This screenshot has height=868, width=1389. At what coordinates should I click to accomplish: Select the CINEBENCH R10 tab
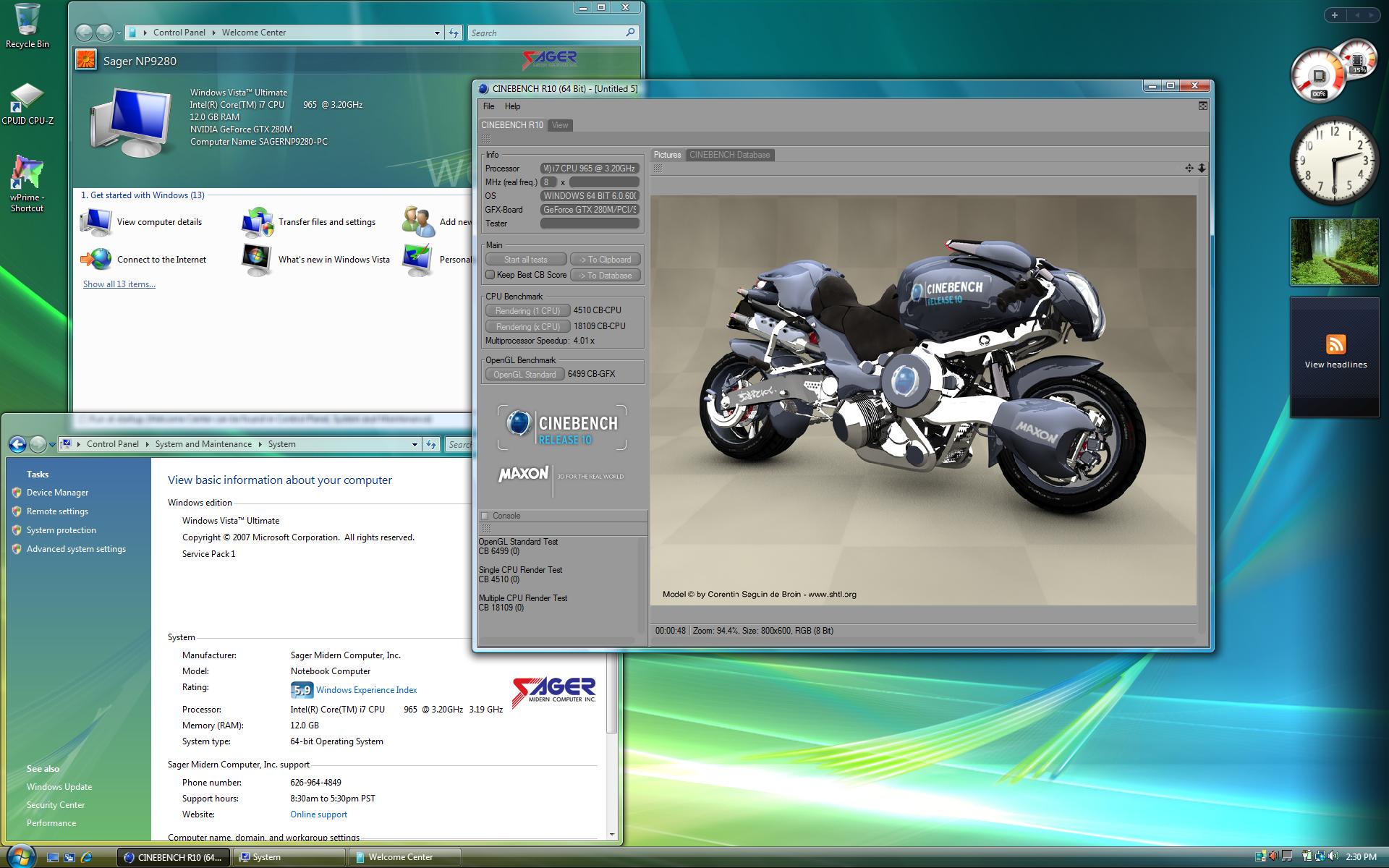click(512, 125)
